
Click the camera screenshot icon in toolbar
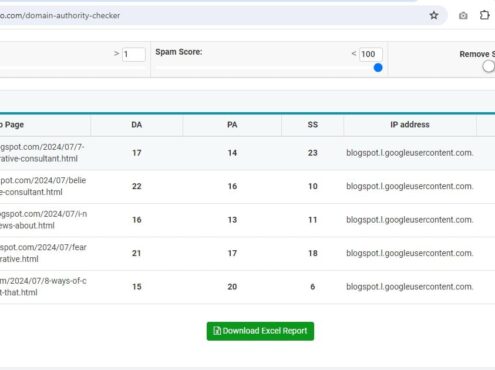point(463,16)
